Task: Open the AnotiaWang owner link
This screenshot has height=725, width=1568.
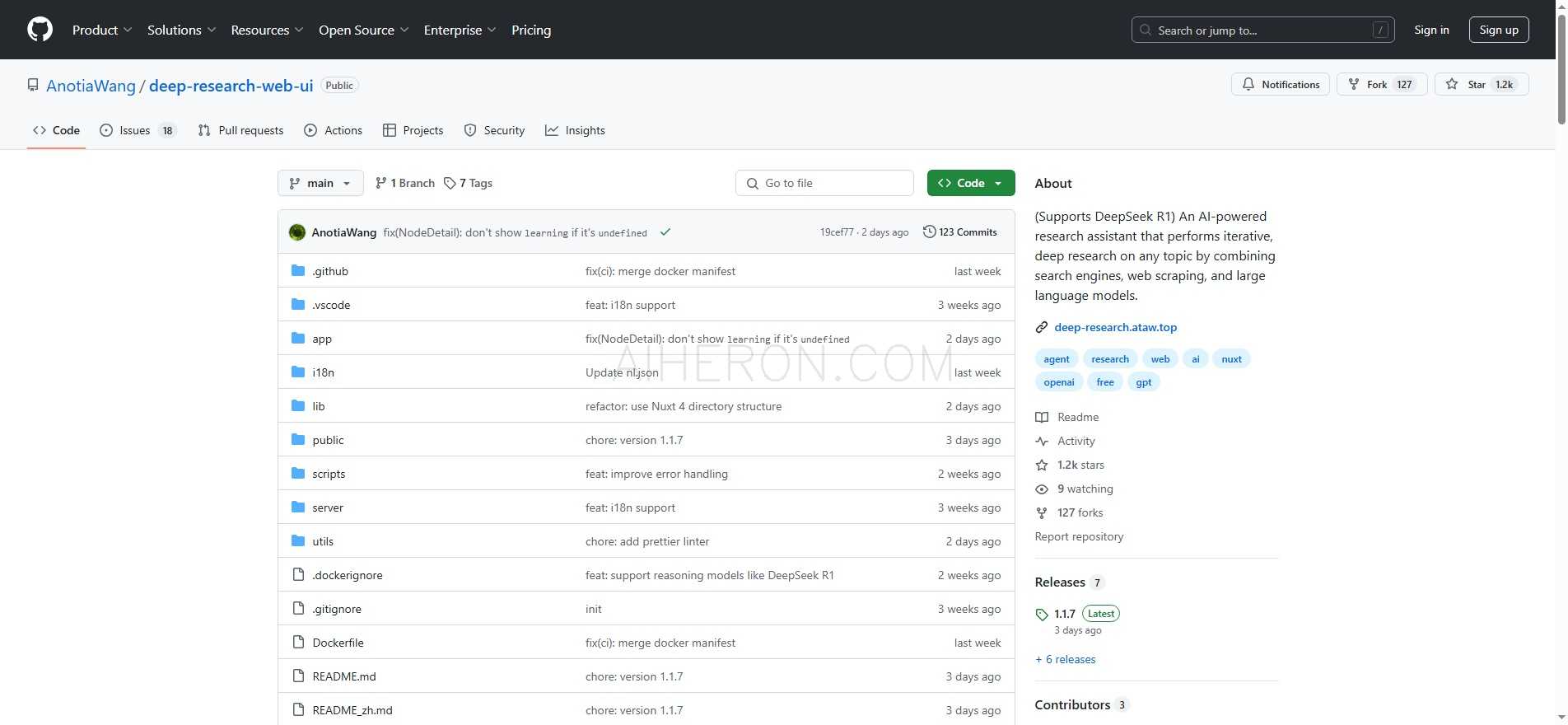Action: (x=91, y=86)
